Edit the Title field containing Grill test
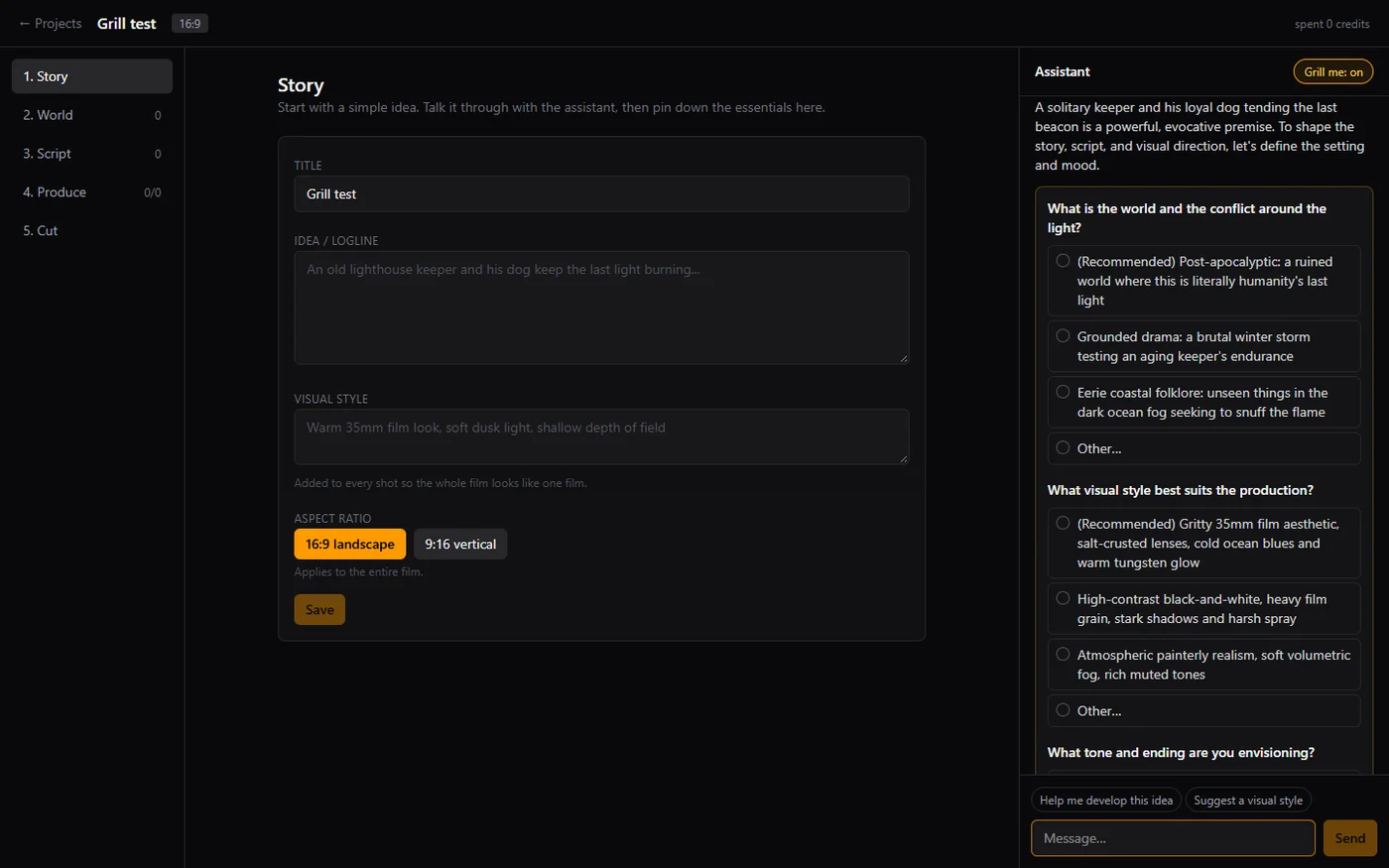Screen dimensions: 1389x868 point(601,193)
